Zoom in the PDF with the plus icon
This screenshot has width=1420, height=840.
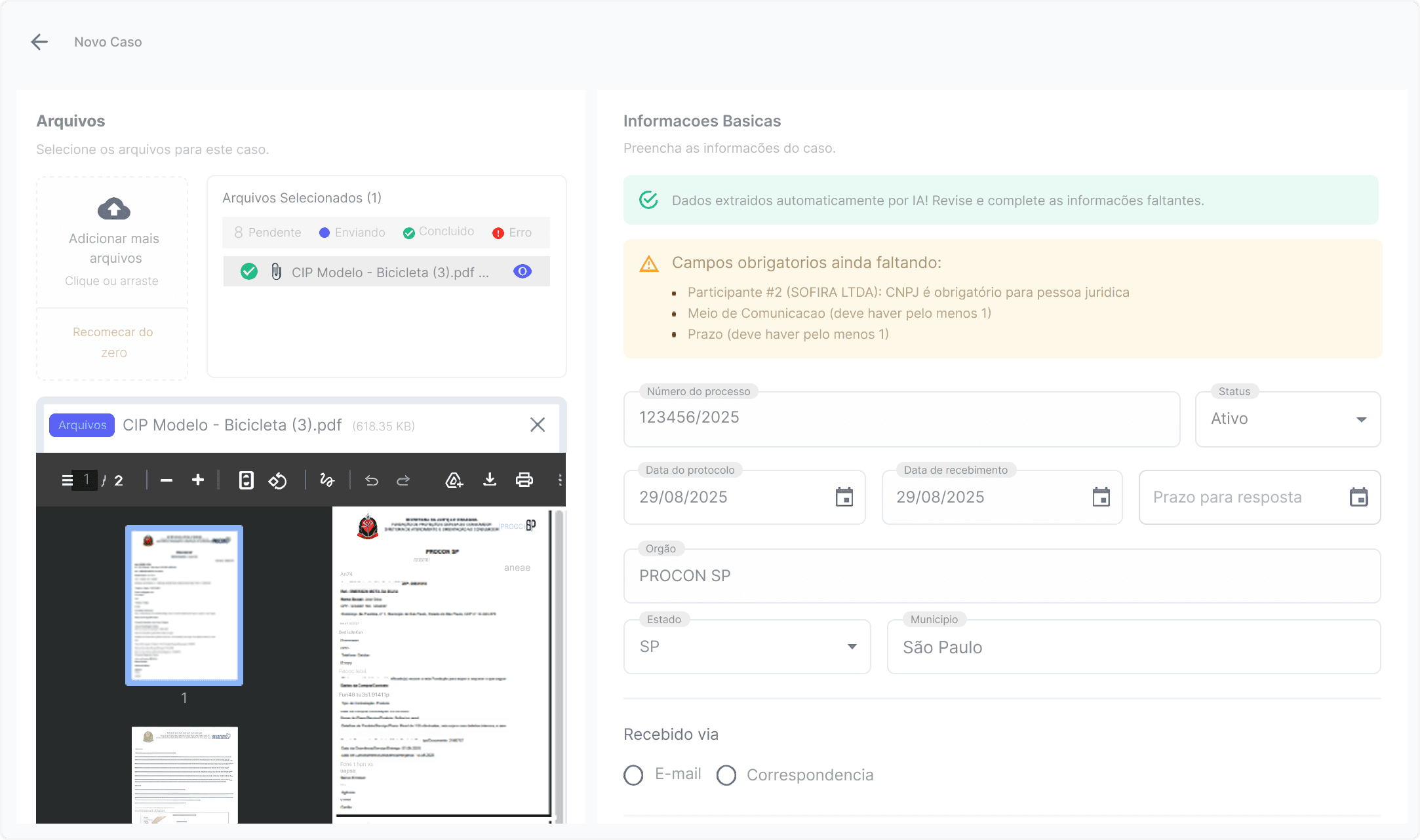(198, 480)
